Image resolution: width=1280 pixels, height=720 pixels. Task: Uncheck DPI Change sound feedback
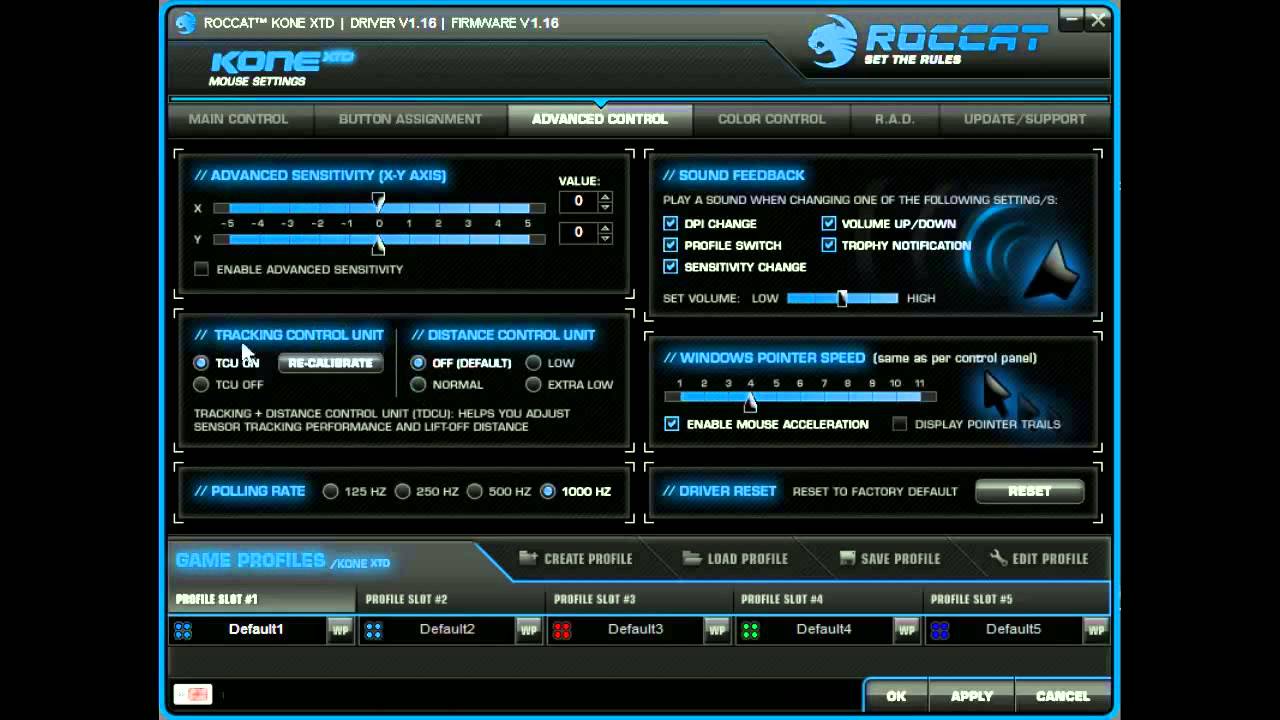tap(671, 224)
